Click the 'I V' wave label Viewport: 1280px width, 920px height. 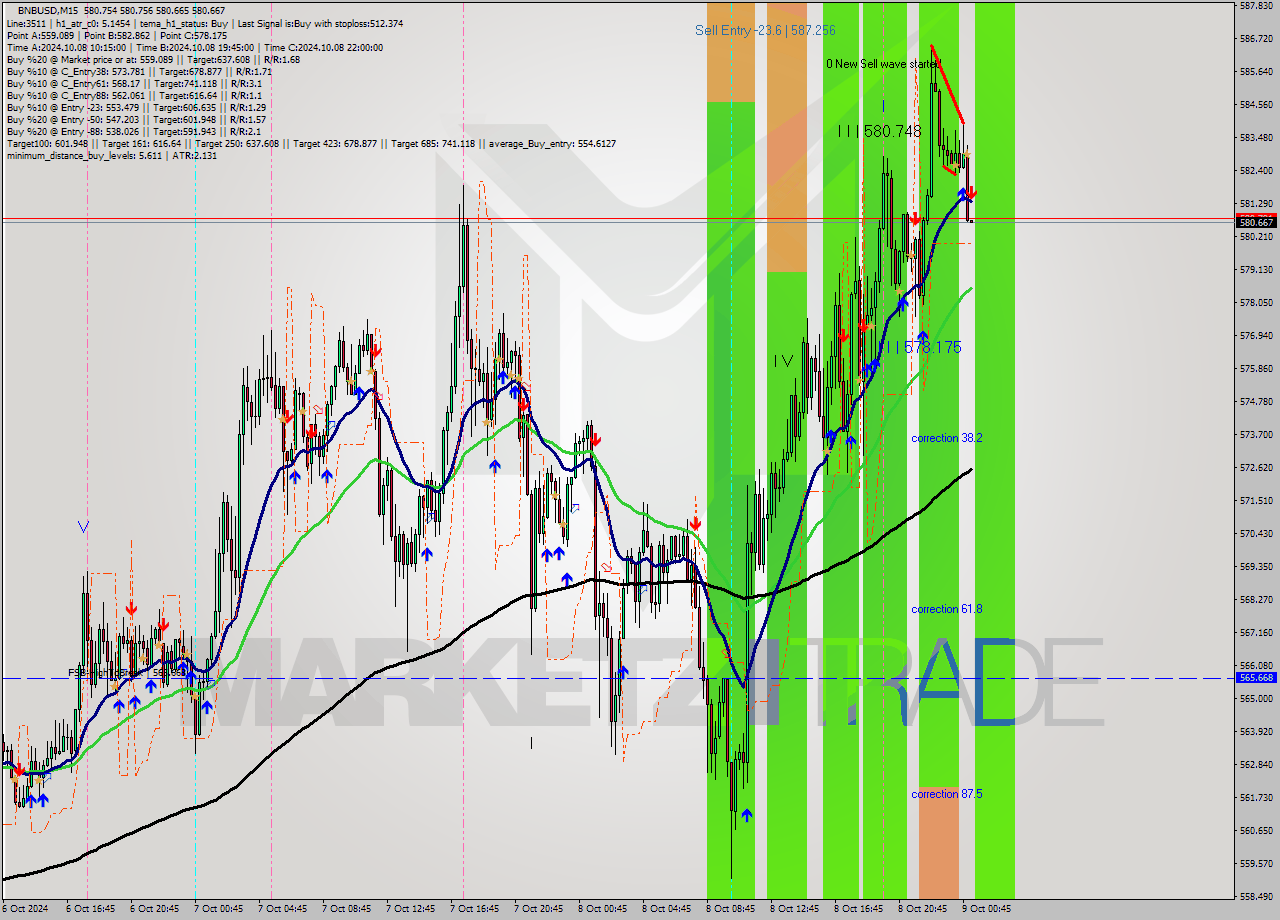[x=783, y=361]
